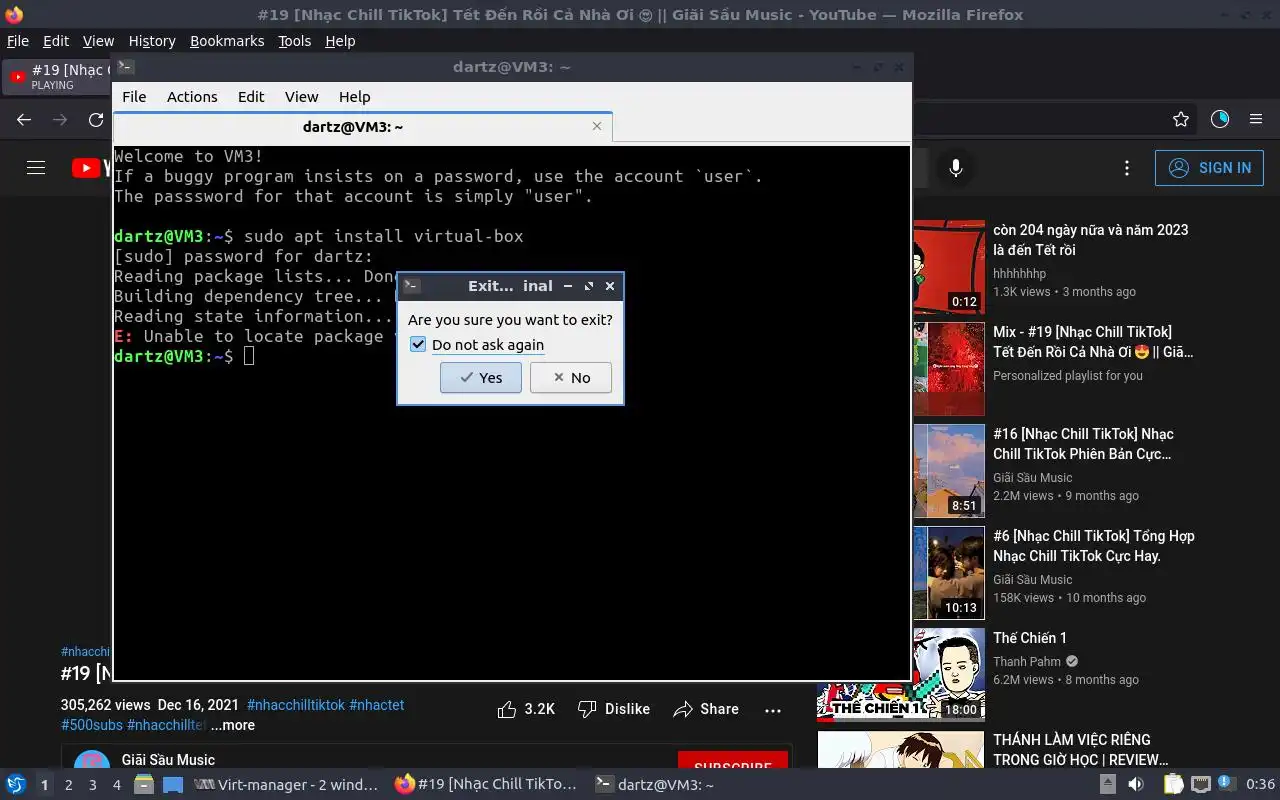Screen dimensions: 1280x800
Task: Click Firefox forward arrow
Action: click(60, 119)
